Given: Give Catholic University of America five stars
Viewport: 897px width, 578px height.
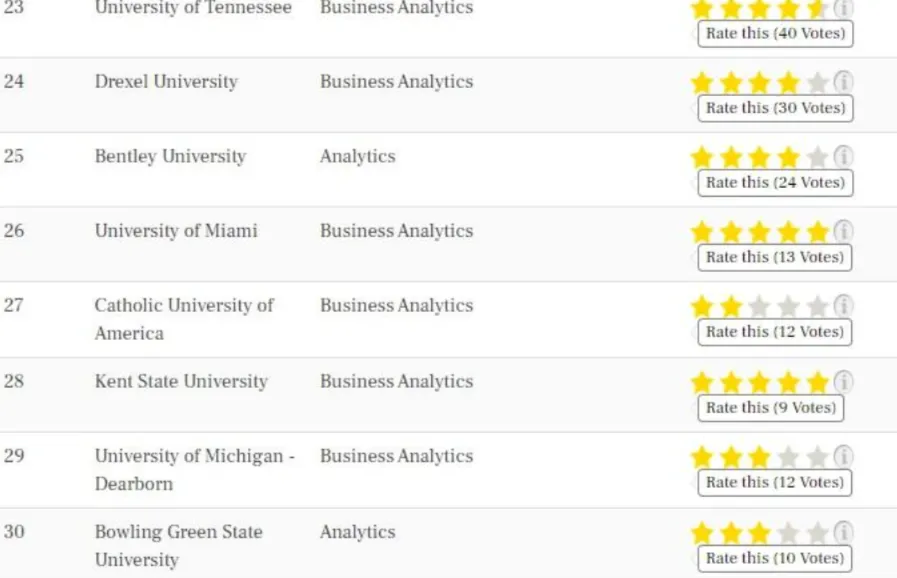Looking at the screenshot, I should (817, 306).
